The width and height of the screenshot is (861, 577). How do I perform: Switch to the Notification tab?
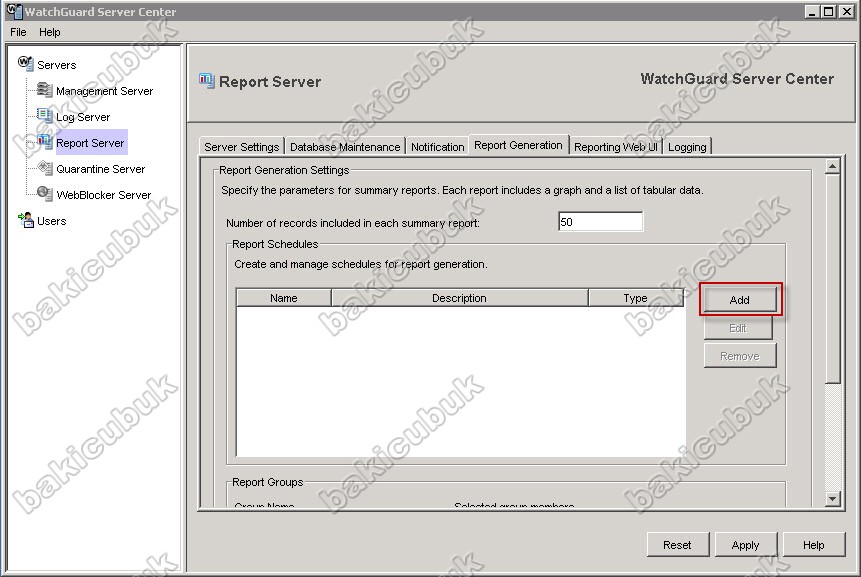click(x=438, y=147)
